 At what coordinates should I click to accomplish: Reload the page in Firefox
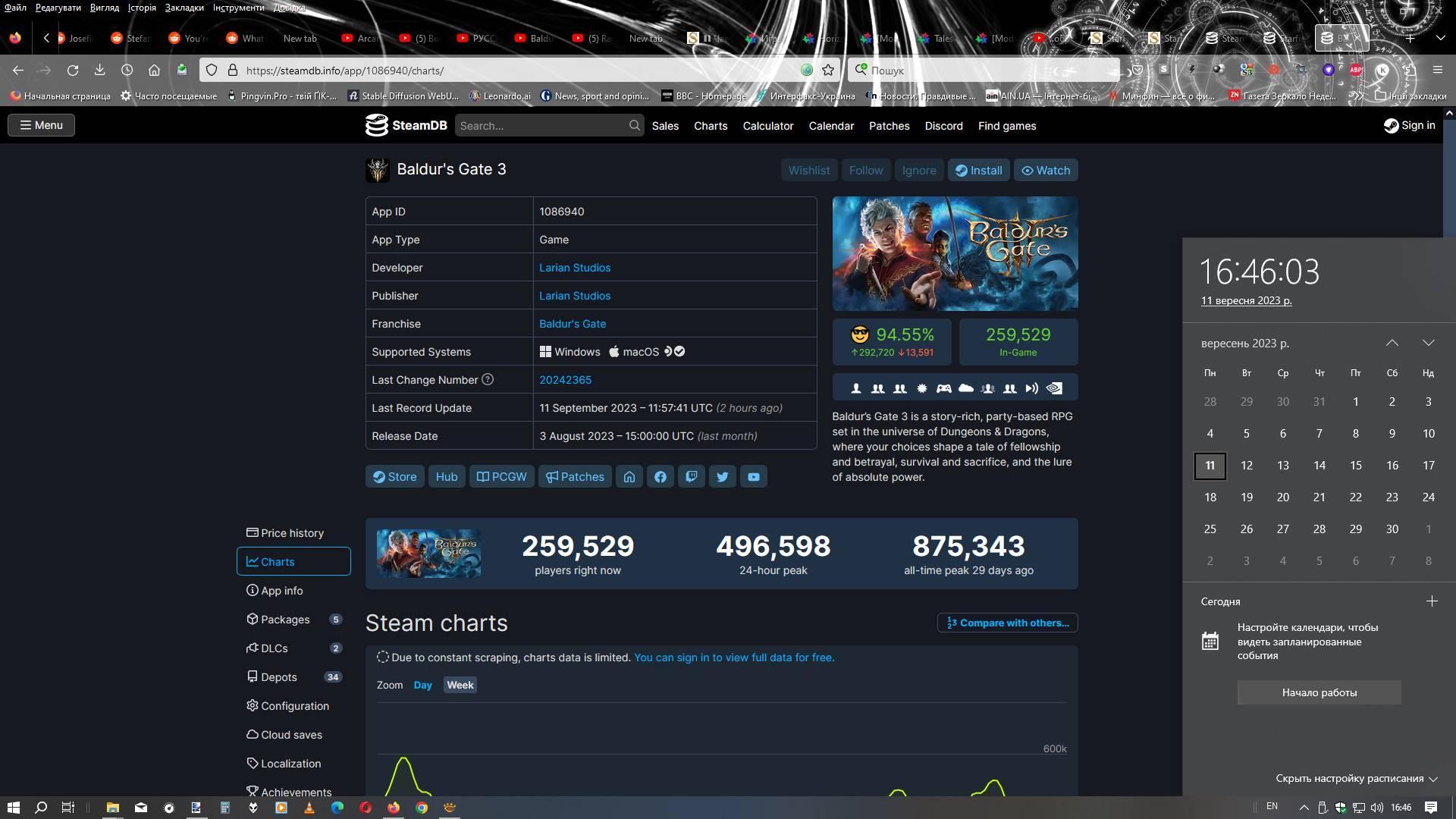pyautogui.click(x=73, y=70)
